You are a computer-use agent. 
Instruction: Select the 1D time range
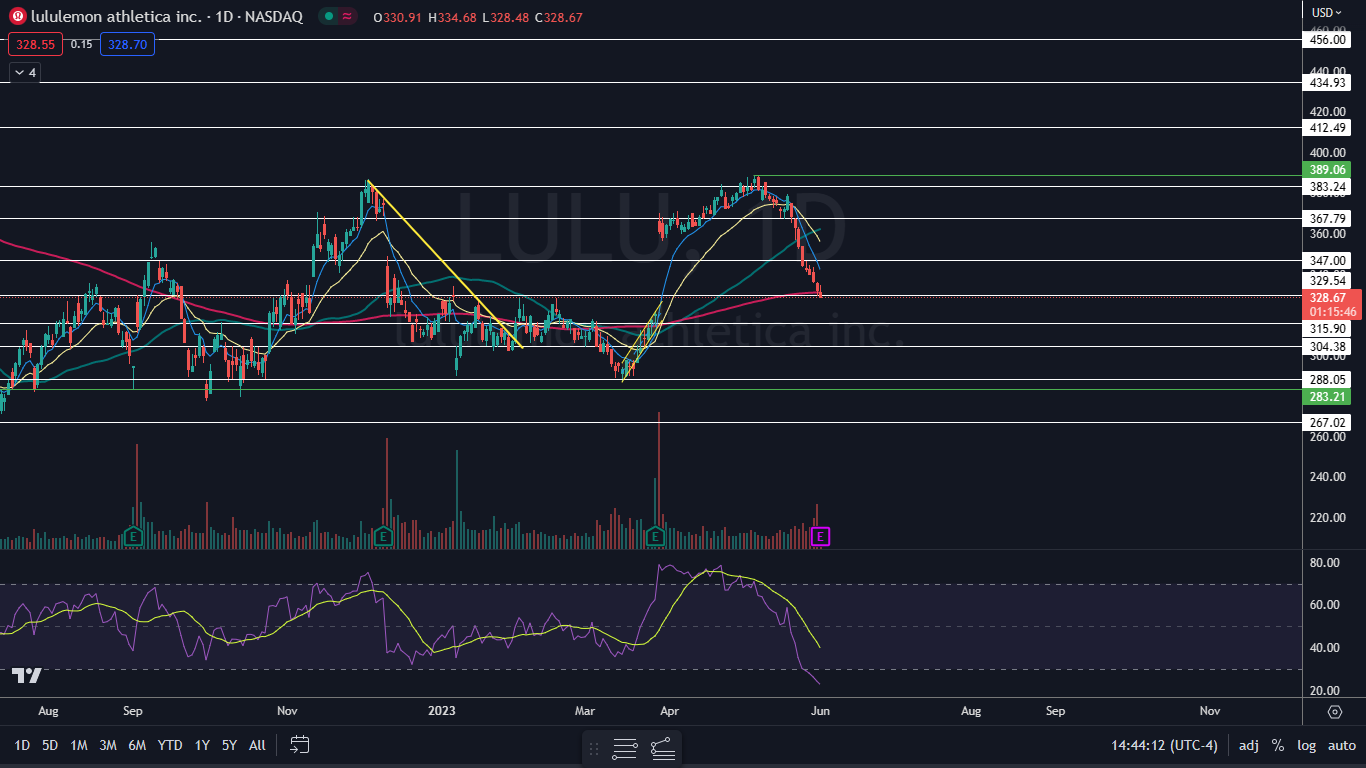tap(22, 745)
